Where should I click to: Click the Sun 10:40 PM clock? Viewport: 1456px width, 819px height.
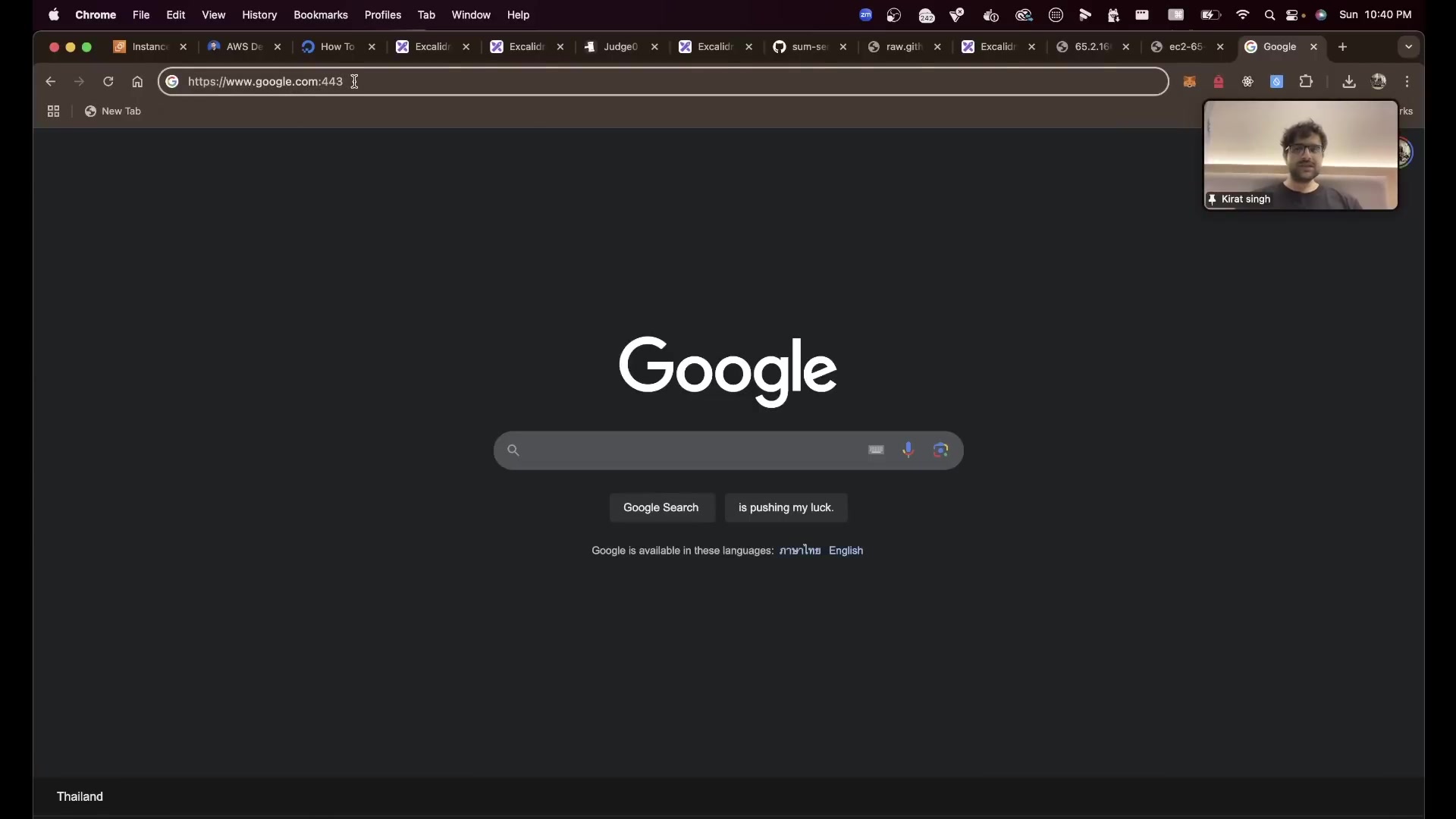pyautogui.click(x=1376, y=15)
